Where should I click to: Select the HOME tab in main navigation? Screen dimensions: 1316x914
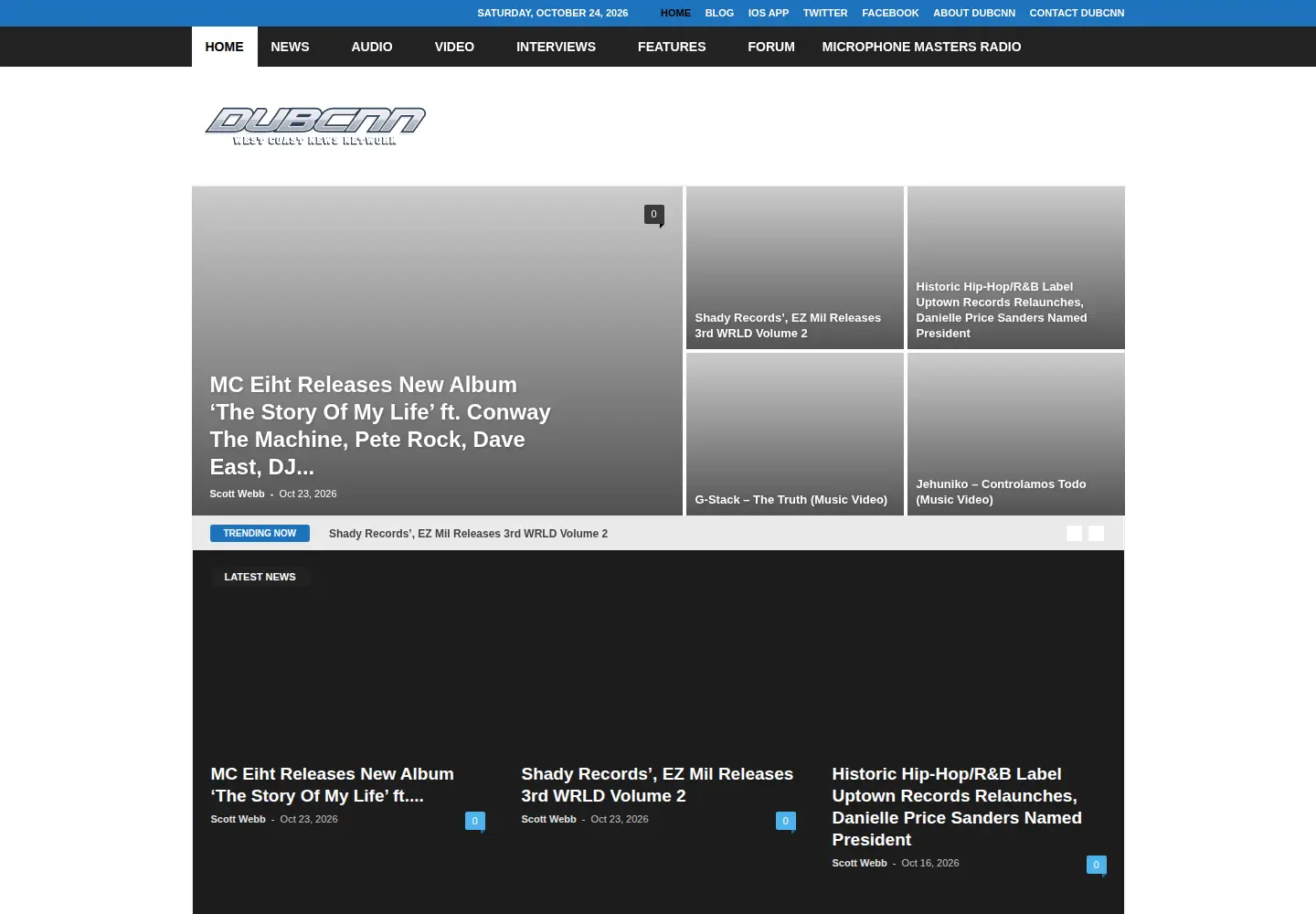tap(225, 47)
